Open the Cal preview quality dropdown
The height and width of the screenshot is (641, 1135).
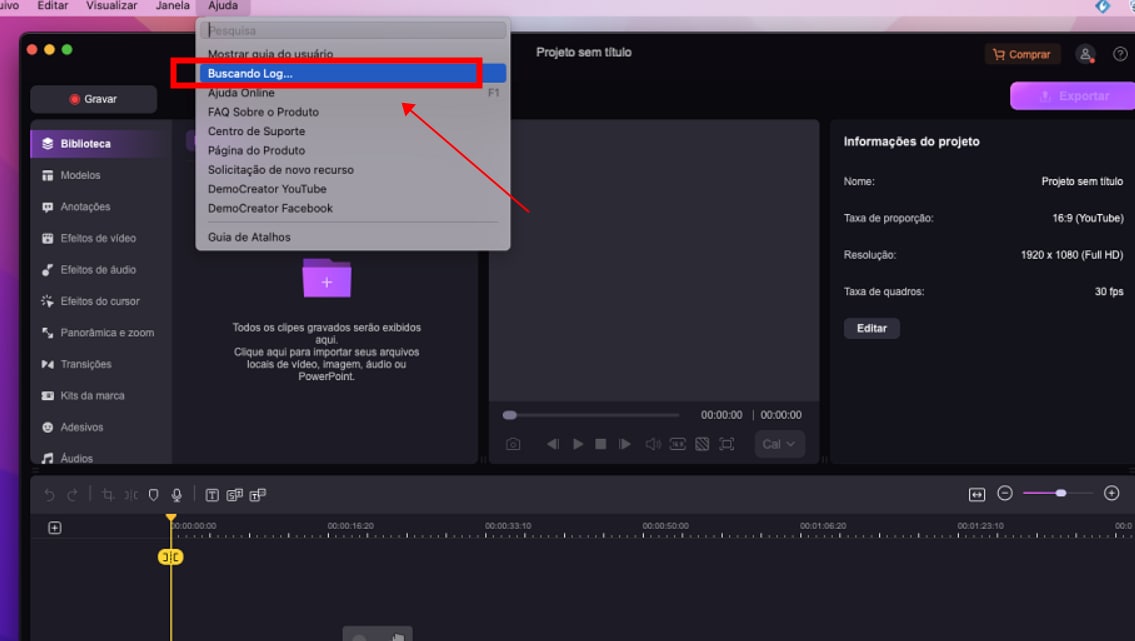click(779, 444)
